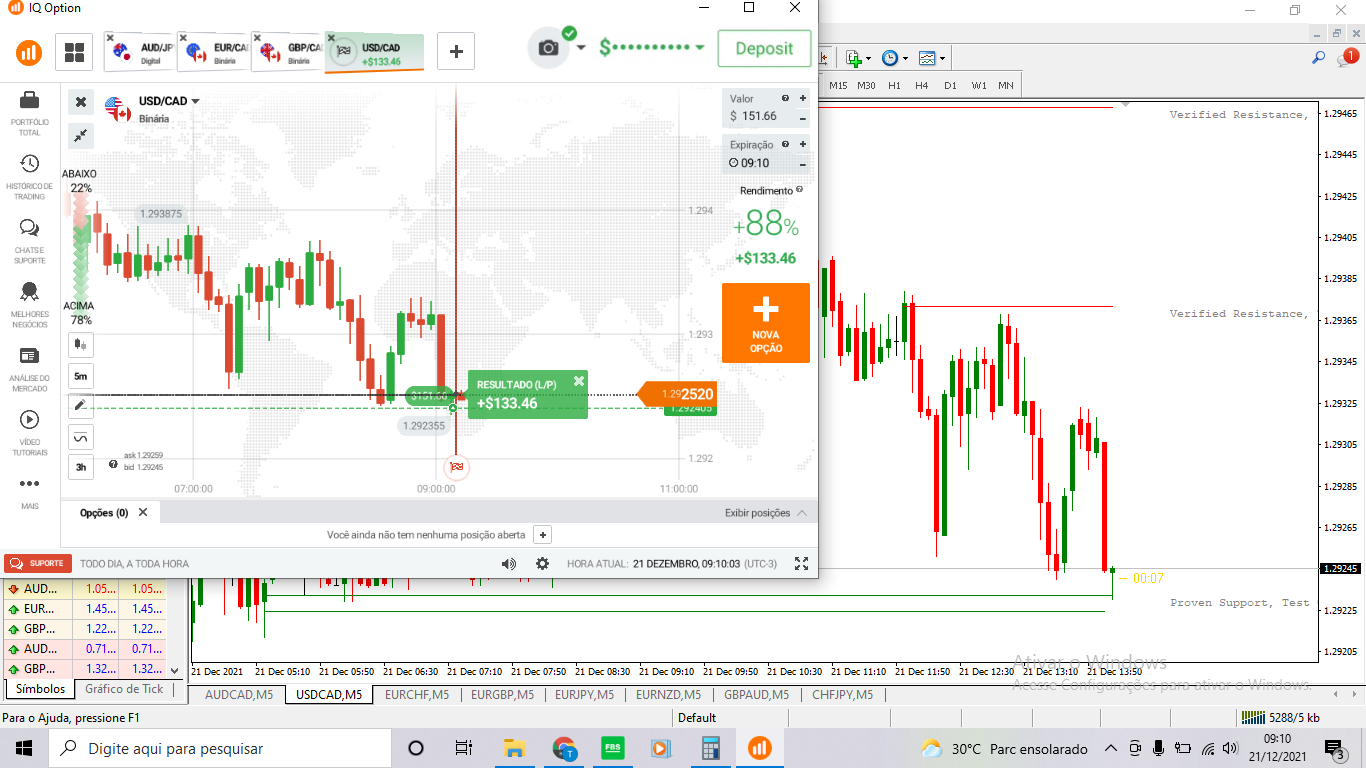Click the chart grid layout icon
Image resolution: width=1366 pixels, height=768 pixels.
74,52
